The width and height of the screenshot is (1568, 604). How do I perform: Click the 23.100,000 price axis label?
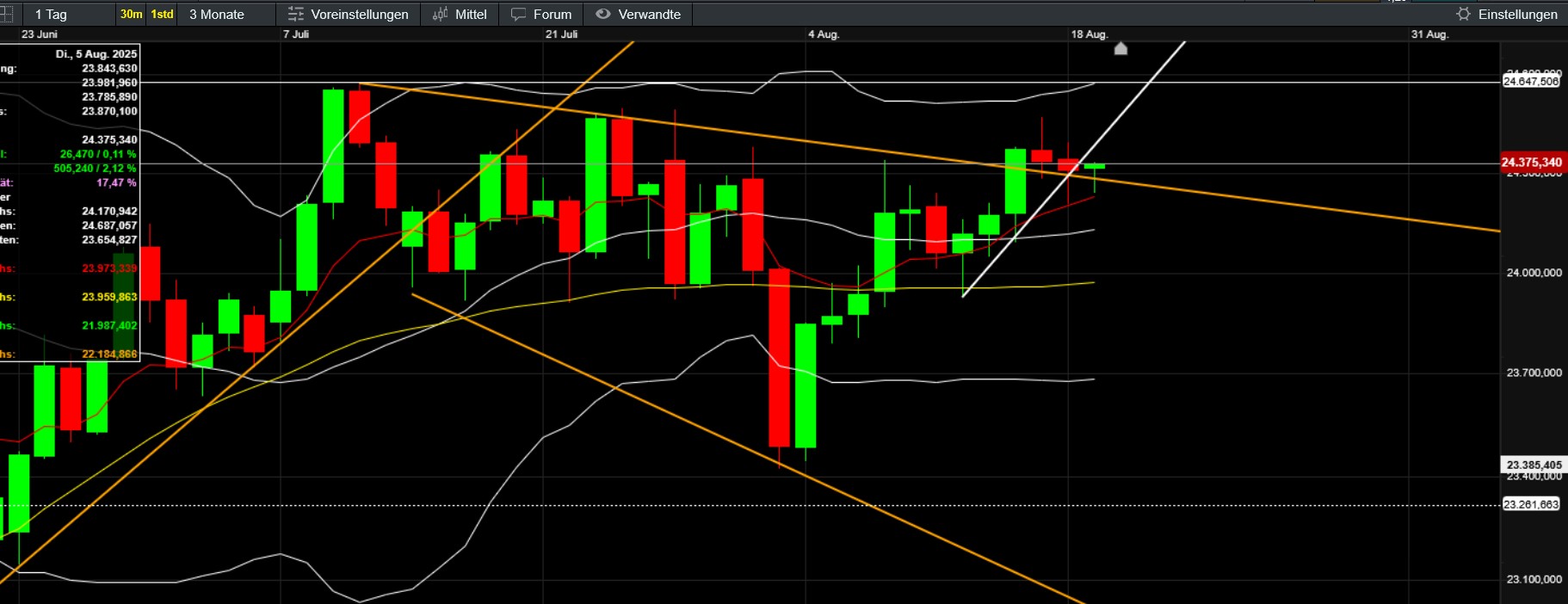click(x=1534, y=579)
